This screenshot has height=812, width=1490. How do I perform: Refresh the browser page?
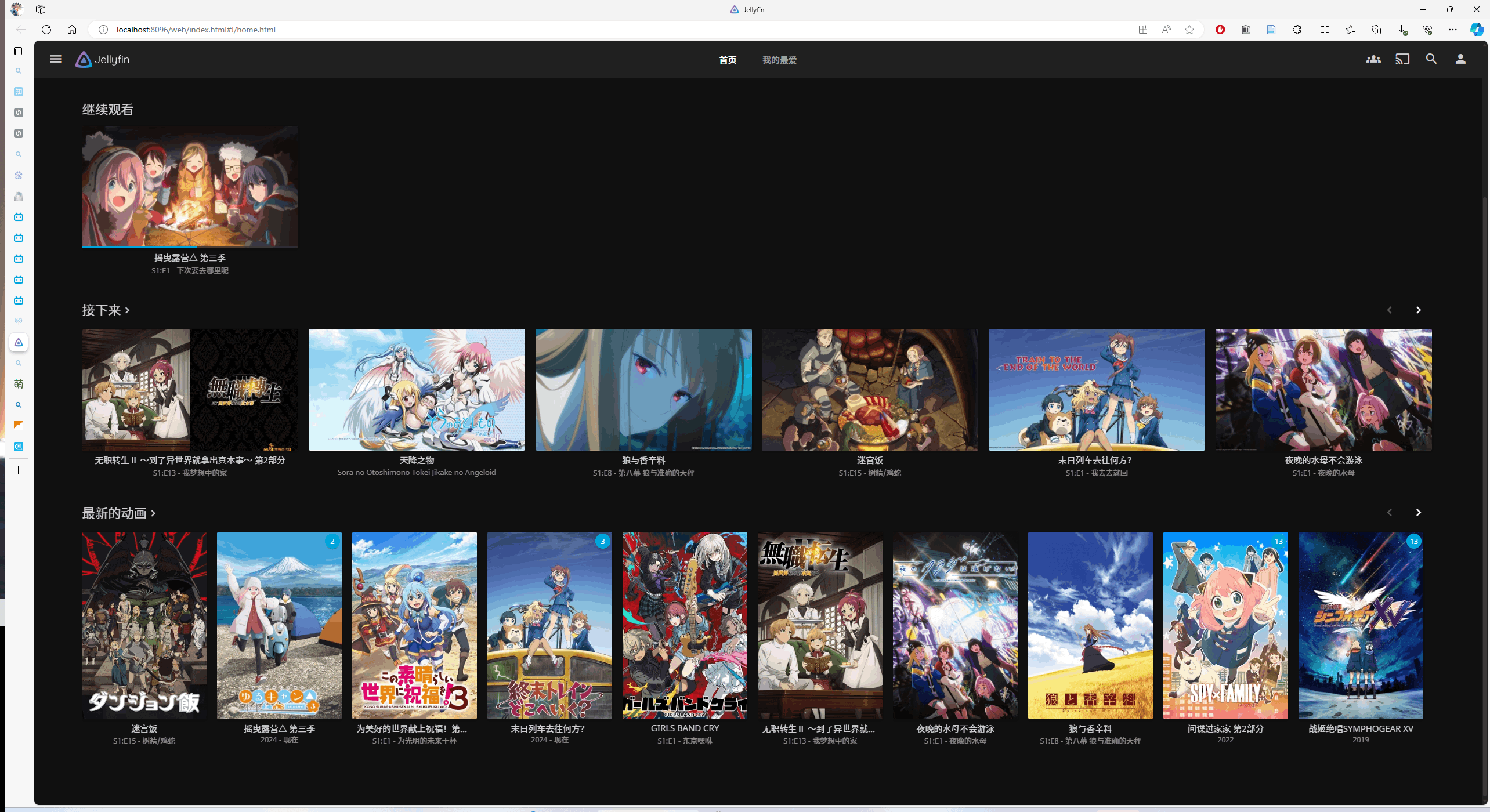coord(46,30)
